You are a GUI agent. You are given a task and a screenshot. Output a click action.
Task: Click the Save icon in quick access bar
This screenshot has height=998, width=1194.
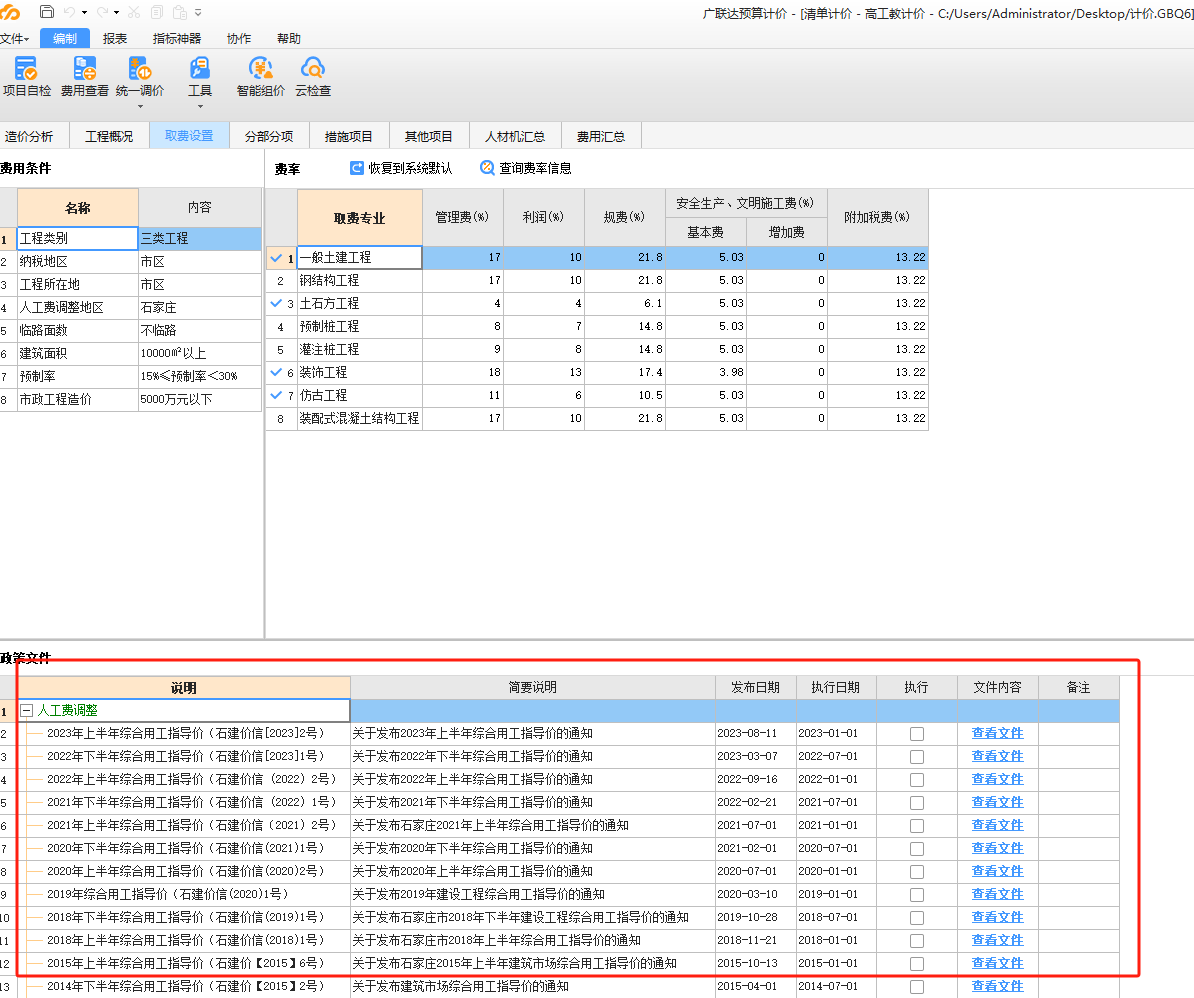[46, 12]
